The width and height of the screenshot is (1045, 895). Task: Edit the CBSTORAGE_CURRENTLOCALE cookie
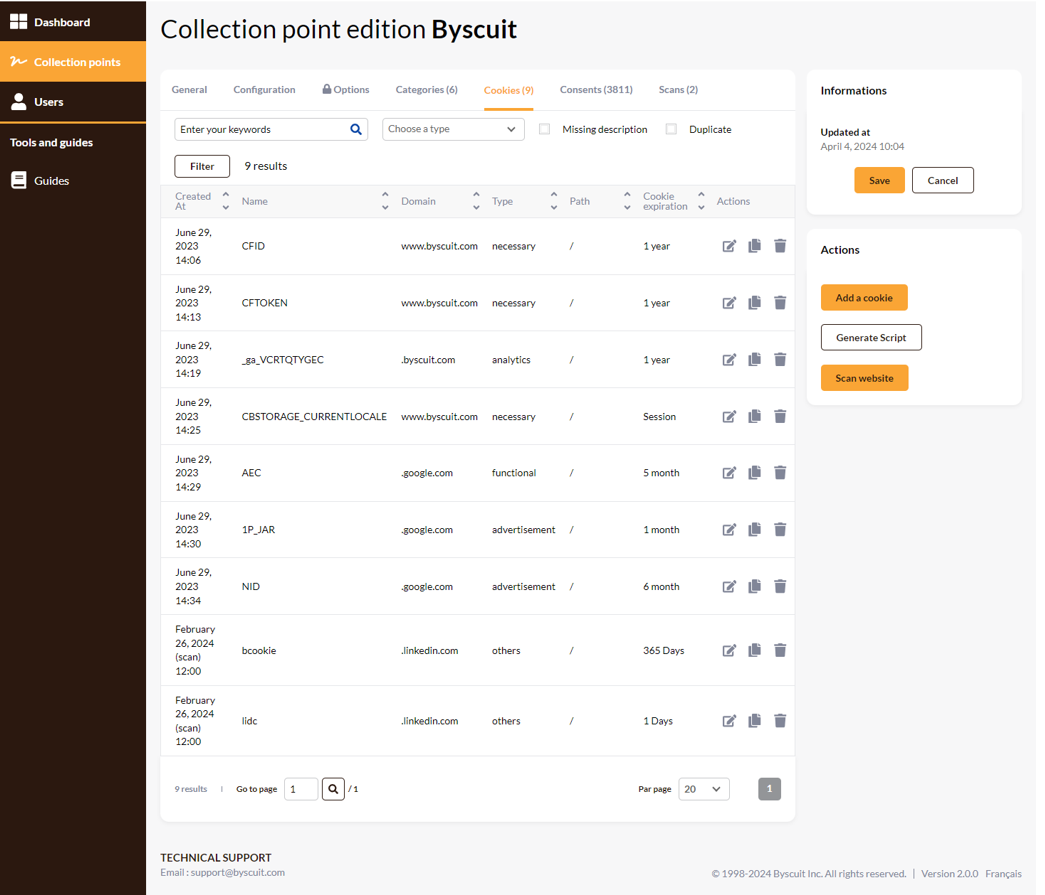(729, 417)
